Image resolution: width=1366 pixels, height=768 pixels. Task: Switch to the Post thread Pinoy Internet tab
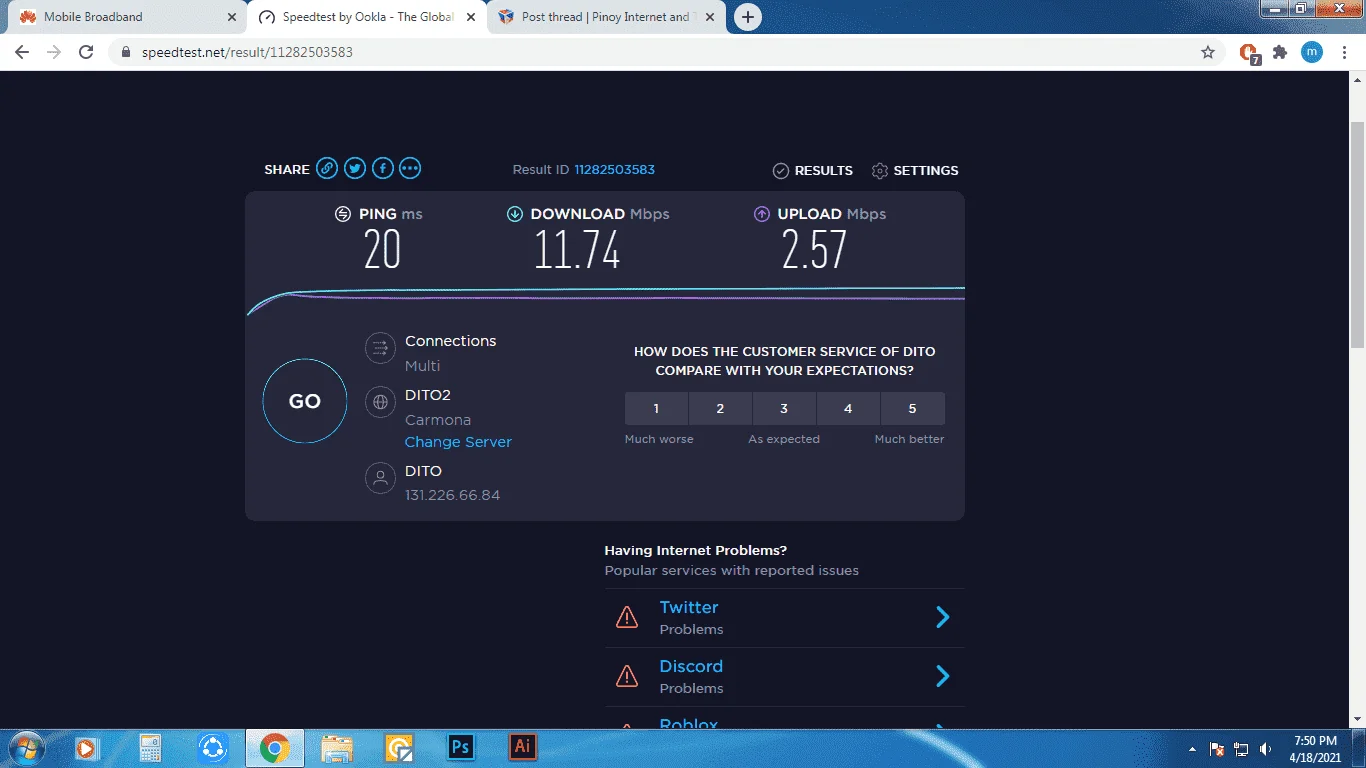click(x=608, y=17)
